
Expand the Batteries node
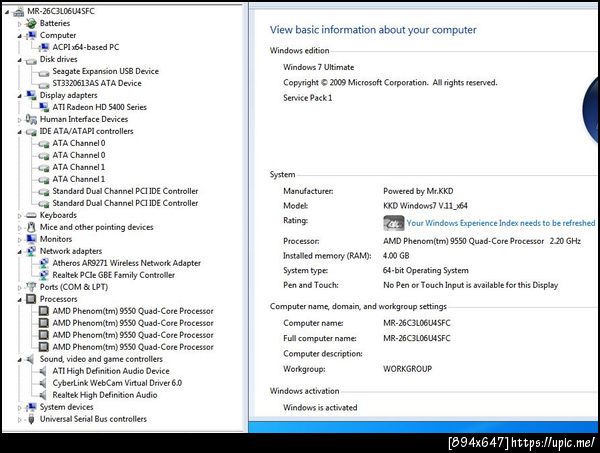(20, 24)
